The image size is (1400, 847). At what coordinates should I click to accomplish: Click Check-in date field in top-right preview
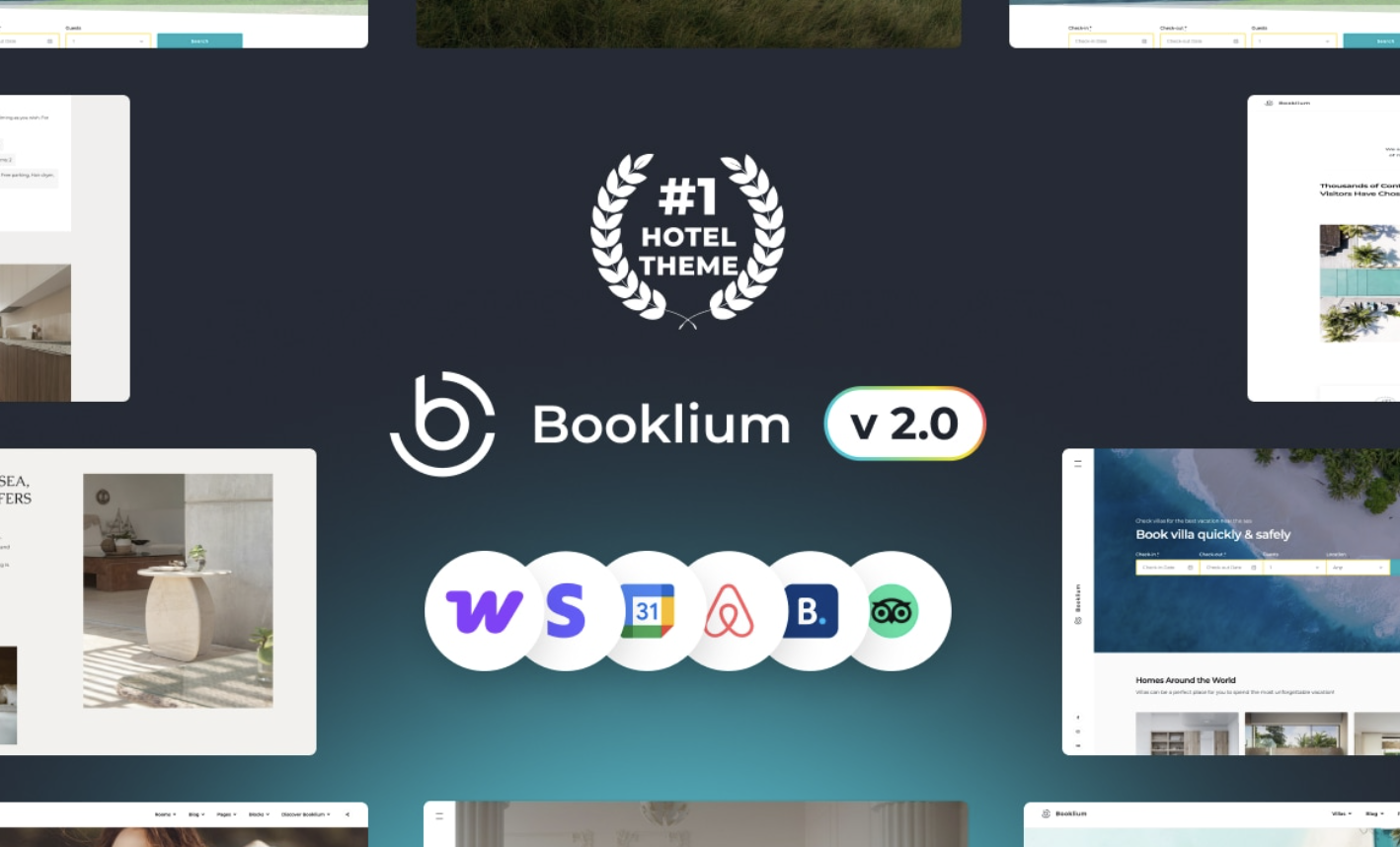pyautogui.click(x=1111, y=41)
